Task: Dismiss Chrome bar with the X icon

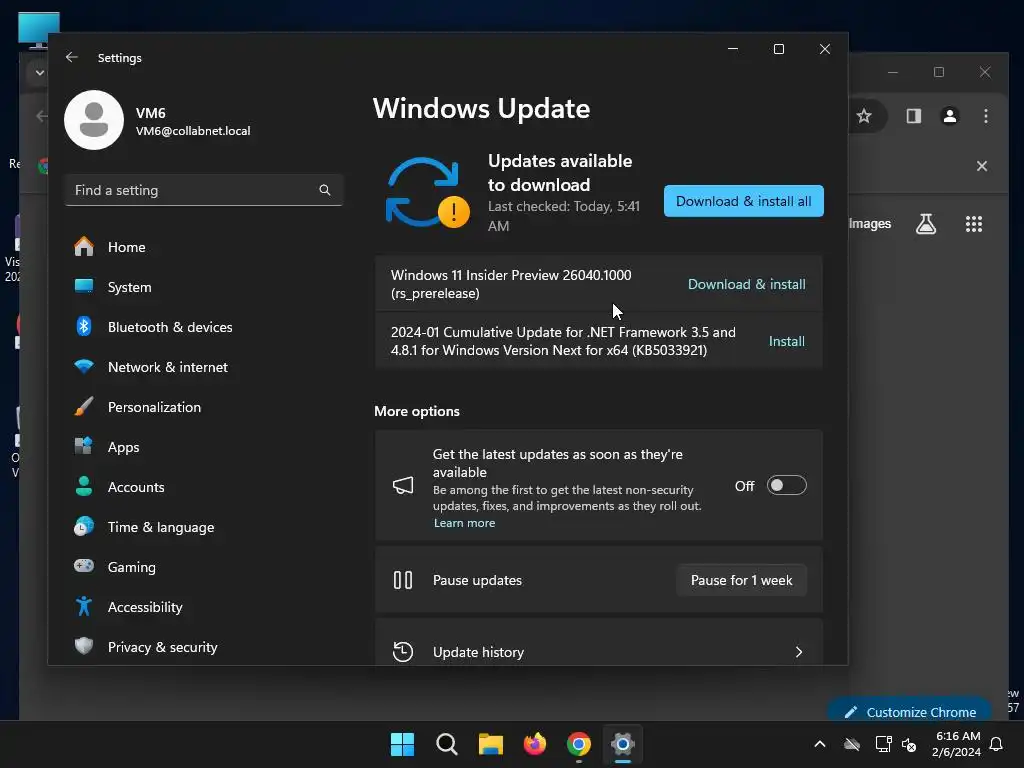Action: [x=982, y=166]
